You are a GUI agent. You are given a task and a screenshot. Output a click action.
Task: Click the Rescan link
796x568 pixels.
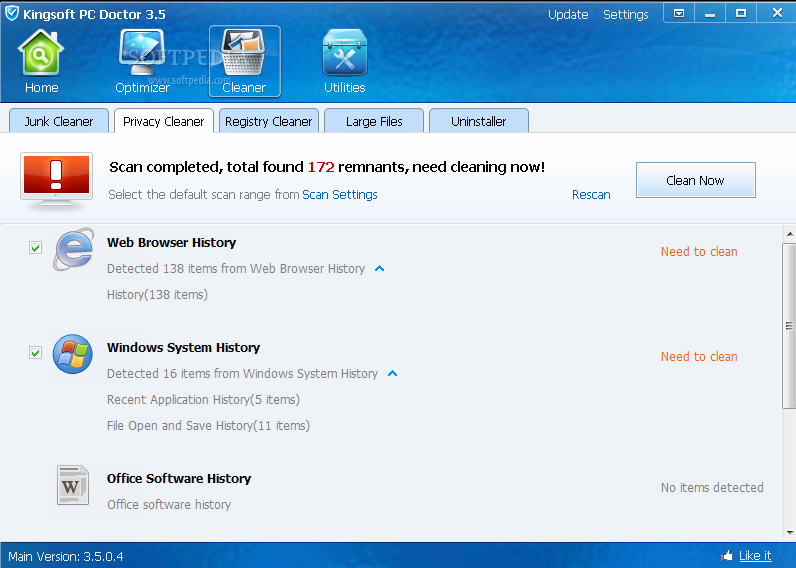pos(591,195)
